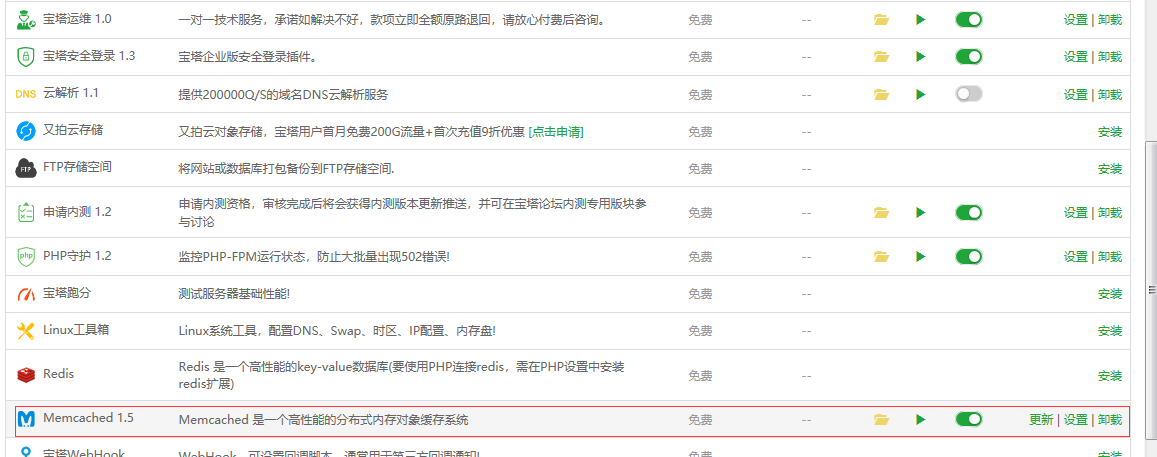
Task: Click the '云解析 1.1' plugin name
Action: (70, 93)
